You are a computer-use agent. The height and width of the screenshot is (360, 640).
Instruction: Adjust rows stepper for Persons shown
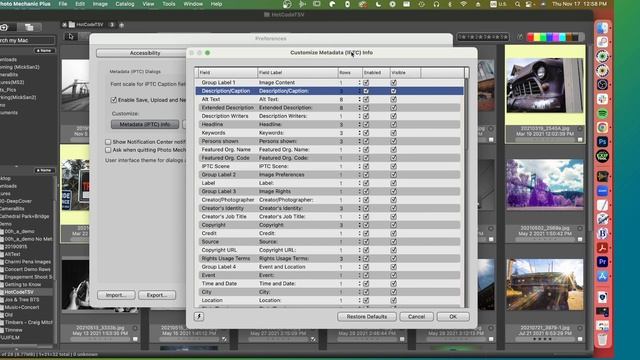point(360,141)
